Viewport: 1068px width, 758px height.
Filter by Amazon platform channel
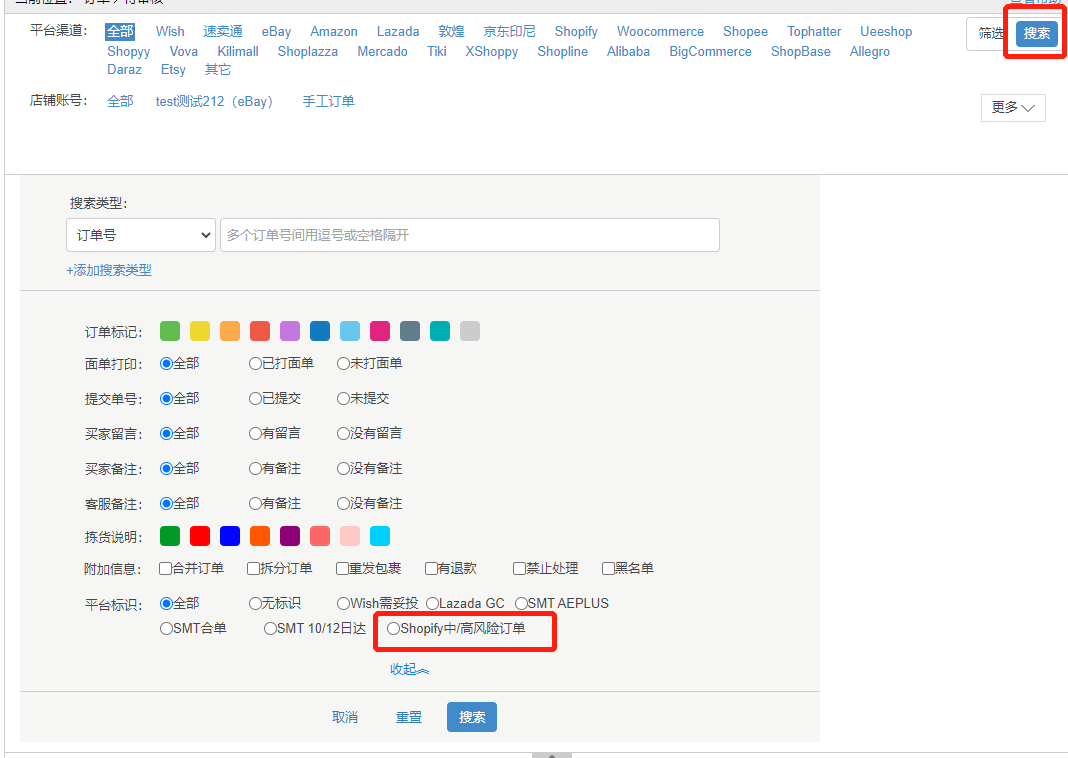pyautogui.click(x=334, y=31)
